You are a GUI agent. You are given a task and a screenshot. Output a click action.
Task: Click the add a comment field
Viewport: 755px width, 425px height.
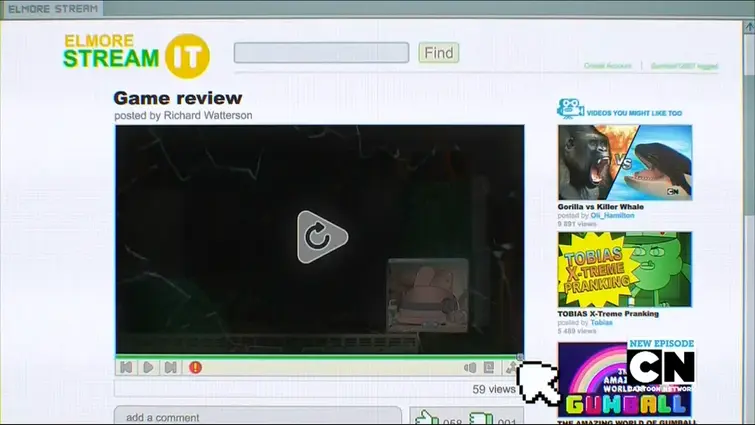(x=258, y=416)
